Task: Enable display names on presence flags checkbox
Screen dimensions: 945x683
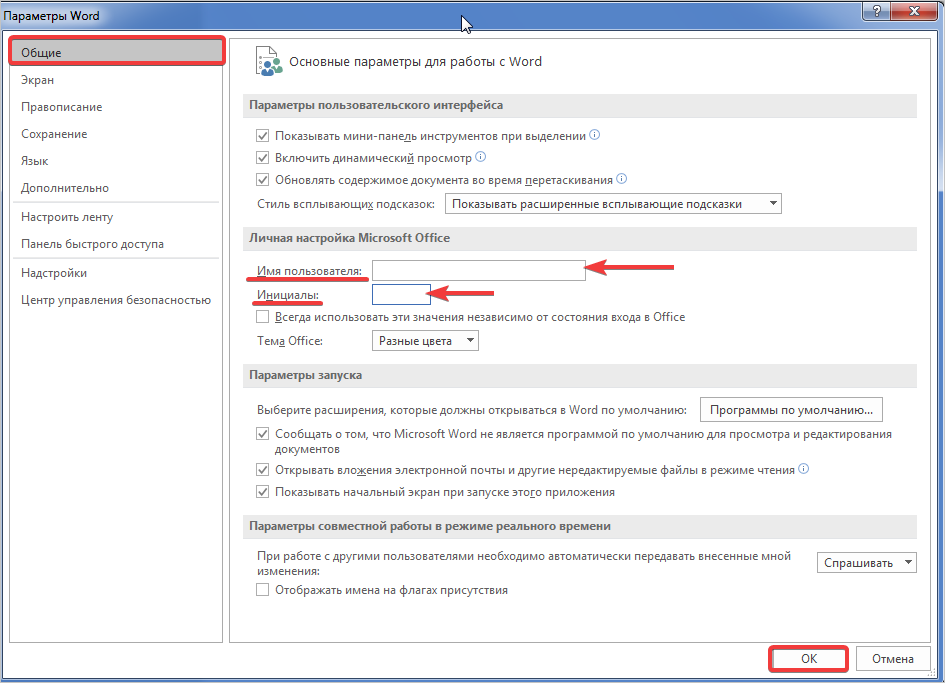Action: pos(263,590)
